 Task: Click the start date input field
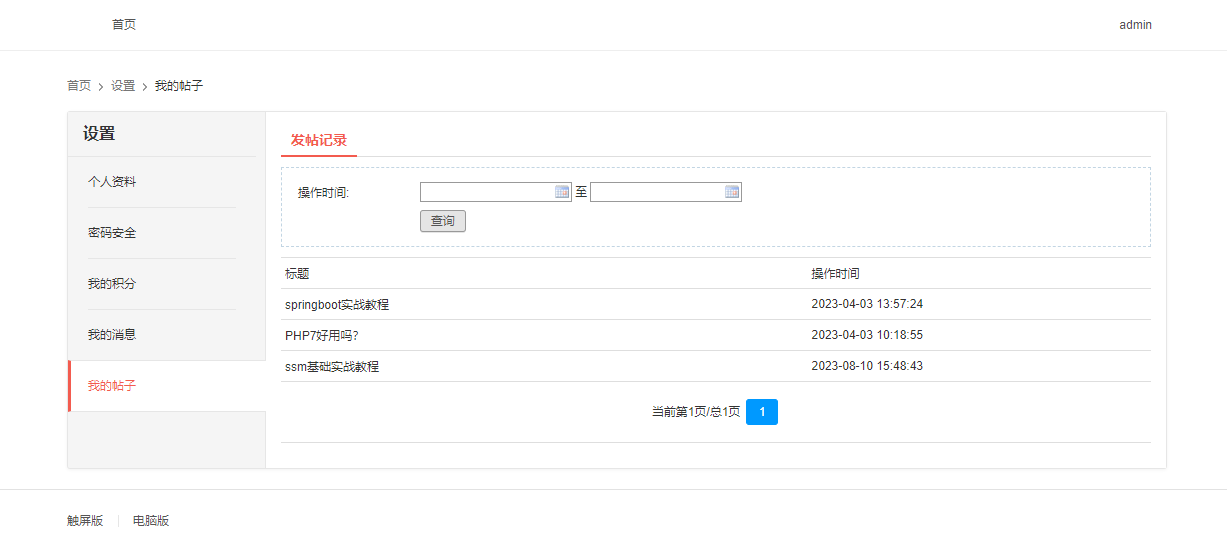(496, 192)
